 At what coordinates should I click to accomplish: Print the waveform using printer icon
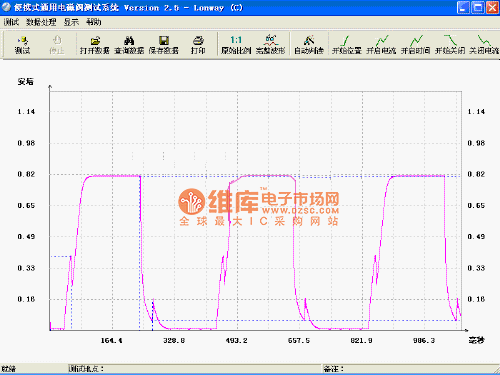[198, 45]
